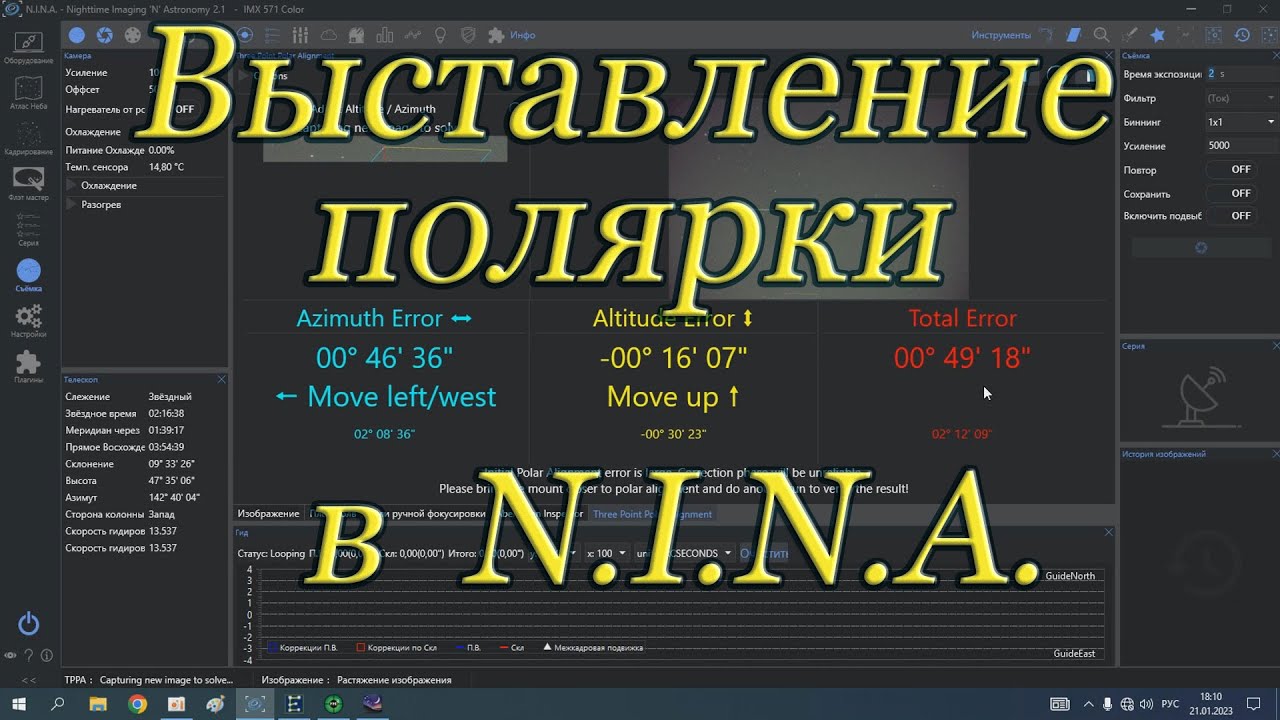Click the Move left/west instruction text
The image size is (1280, 720).
[x=386, y=397]
